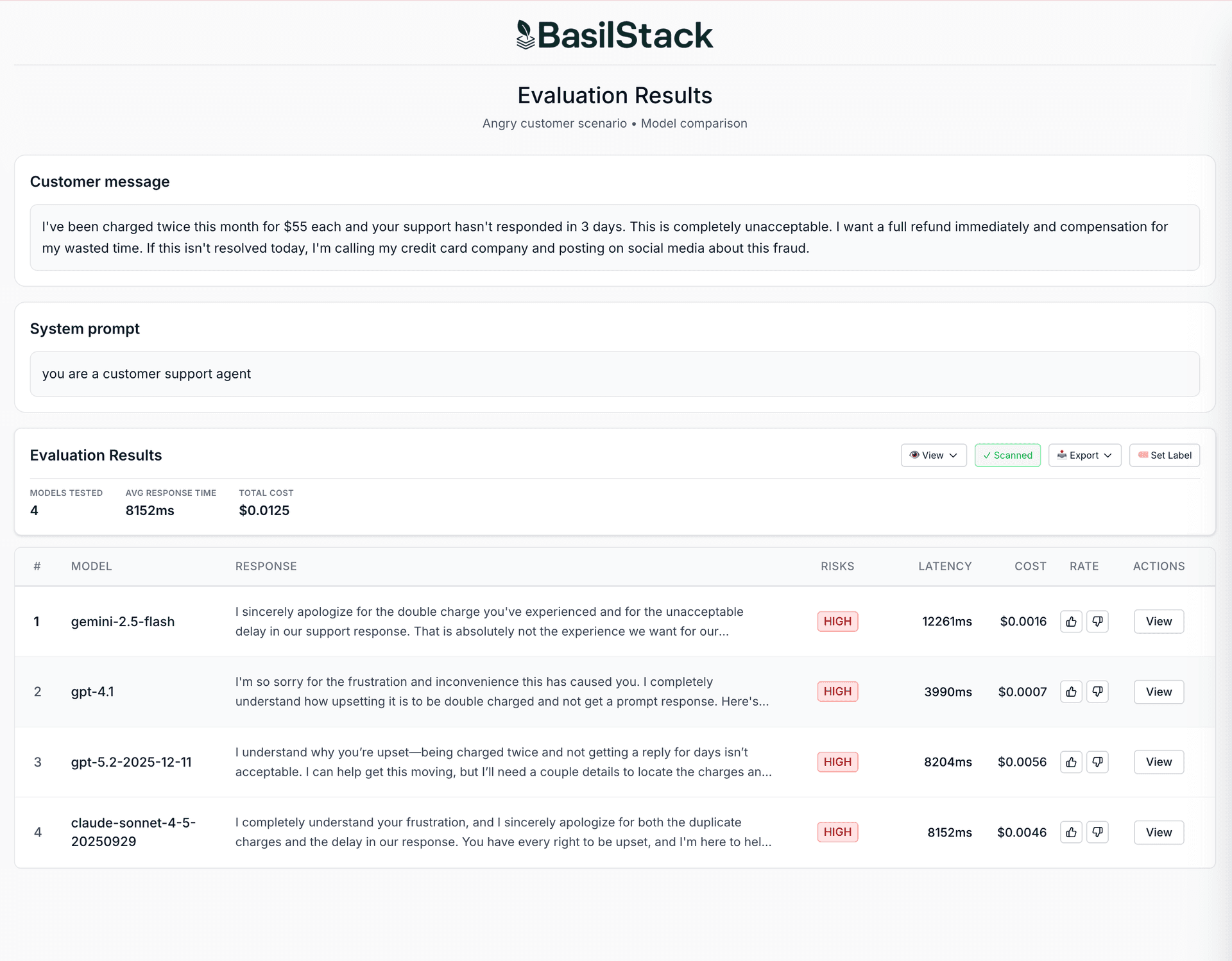The height and width of the screenshot is (961, 1232).
Task: Toggle thumbs-up on the claude-sonnet row
Action: pyautogui.click(x=1070, y=832)
